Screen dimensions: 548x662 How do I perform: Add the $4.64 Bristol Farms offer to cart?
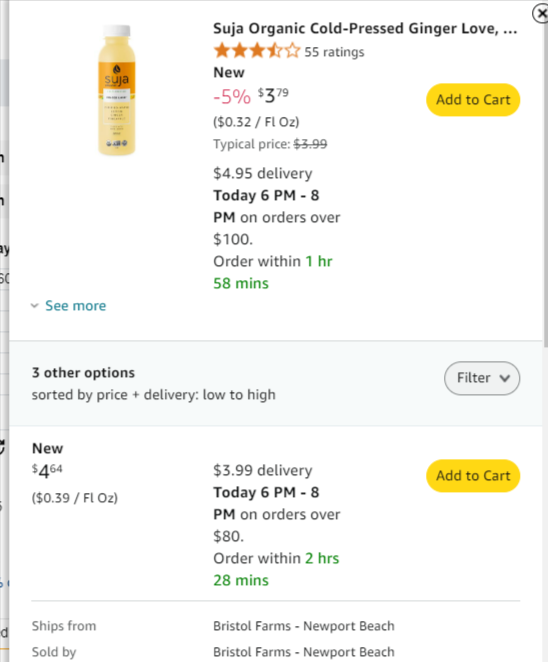click(x=473, y=475)
